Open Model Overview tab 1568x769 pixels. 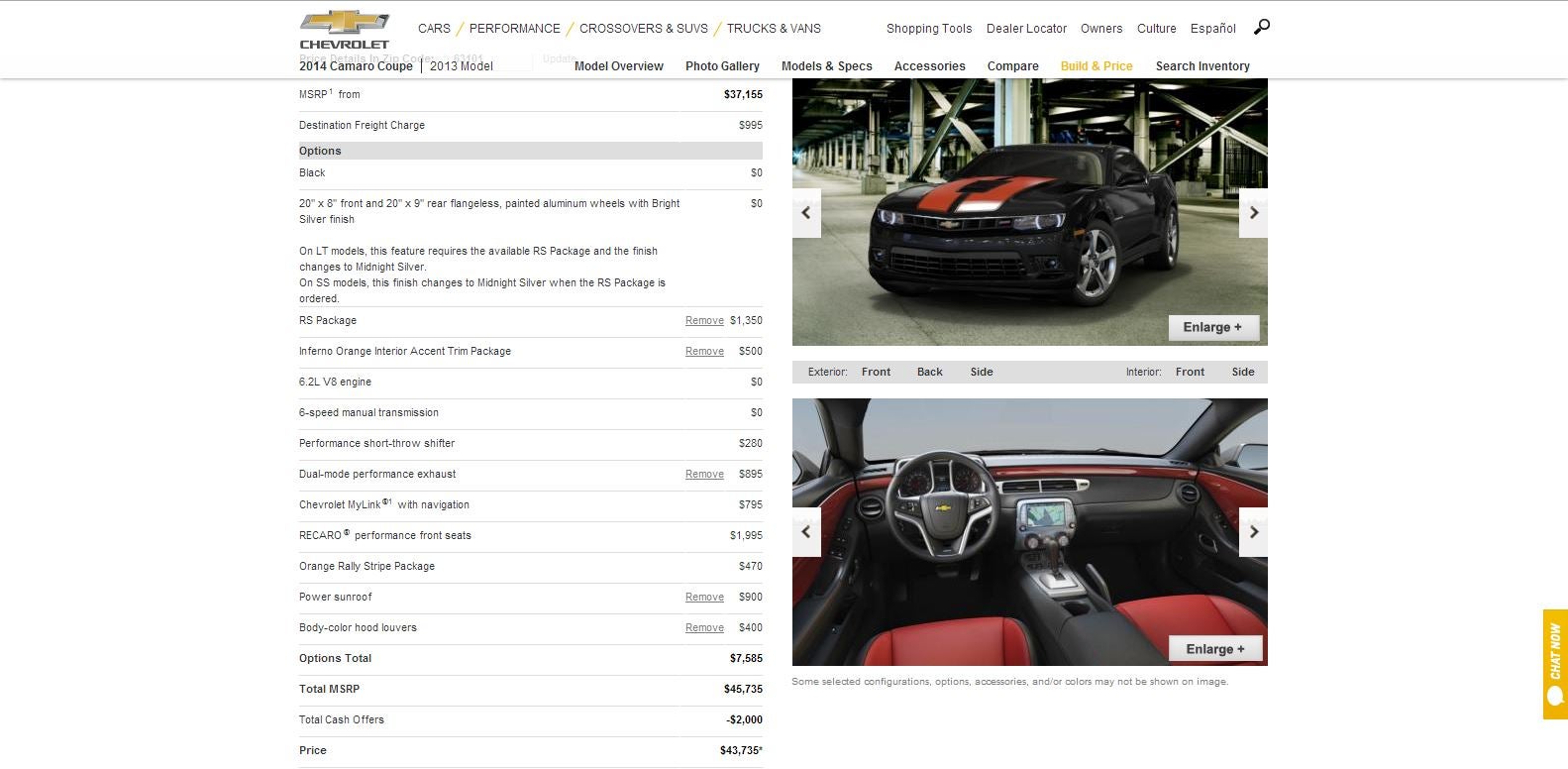(619, 66)
